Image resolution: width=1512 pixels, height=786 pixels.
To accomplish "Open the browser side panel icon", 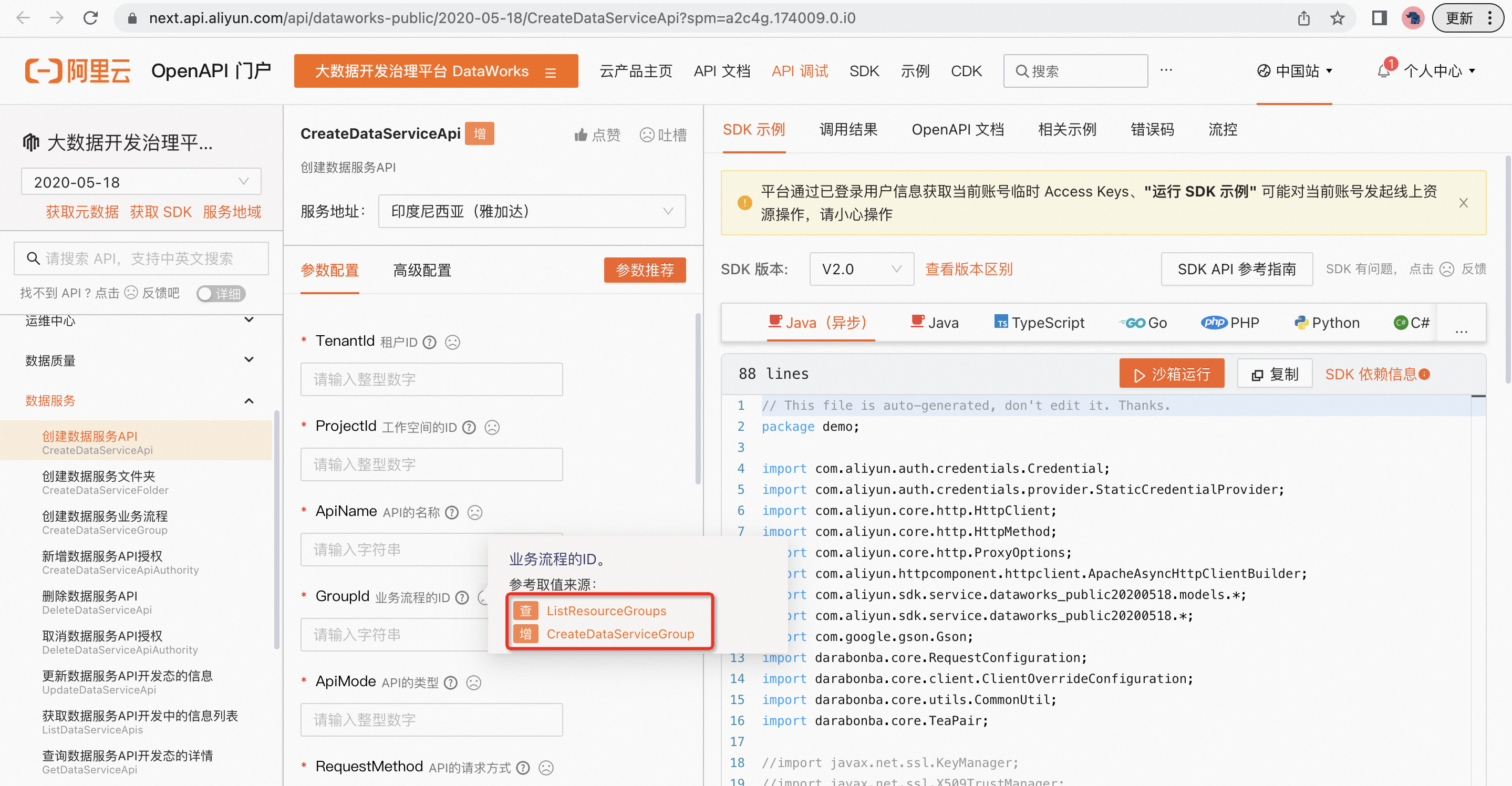I will [1380, 18].
